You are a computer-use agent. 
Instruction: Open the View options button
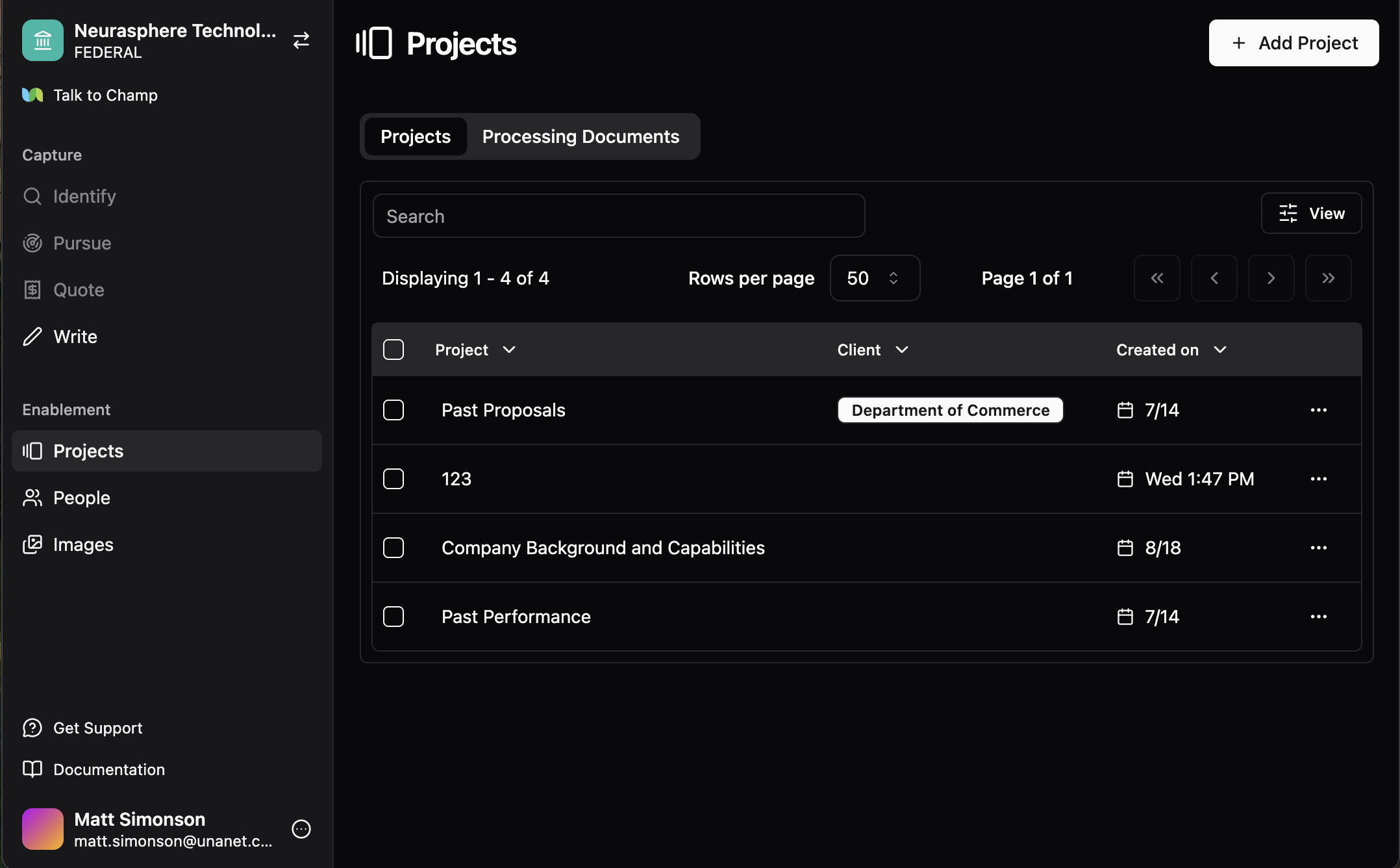pos(1311,213)
